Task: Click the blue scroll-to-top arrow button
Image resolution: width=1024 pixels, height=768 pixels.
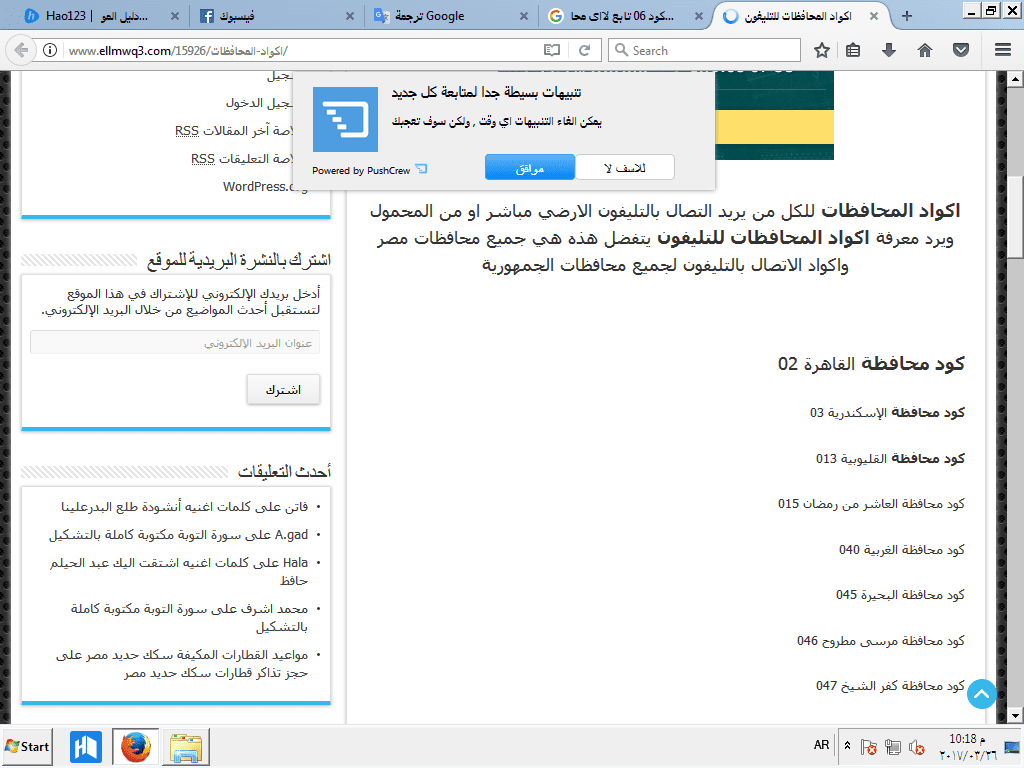Action: tap(982, 694)
